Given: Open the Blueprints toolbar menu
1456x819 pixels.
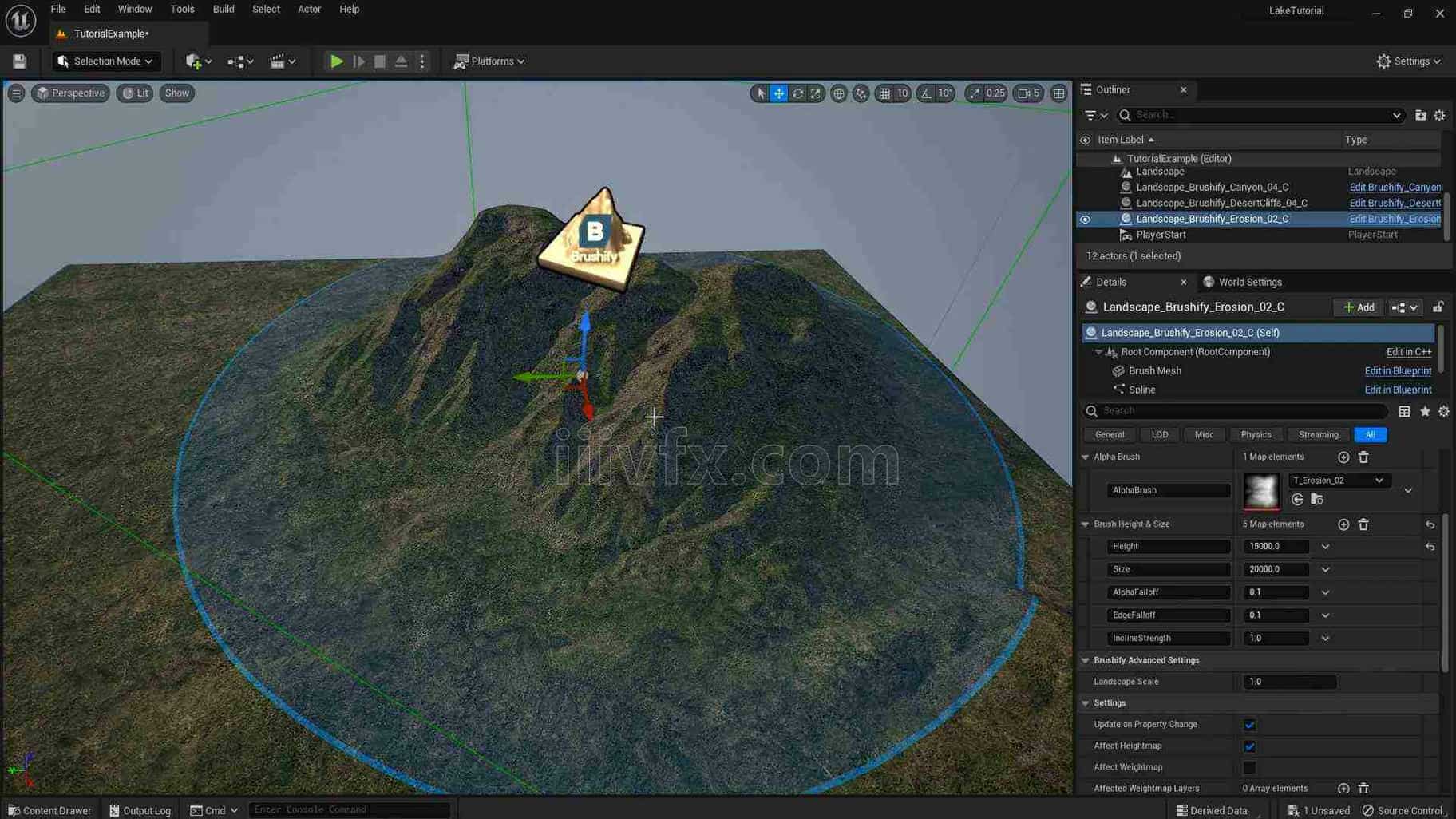Looking at the screenshot, I should pyautogui.click(x=240, y=61).
